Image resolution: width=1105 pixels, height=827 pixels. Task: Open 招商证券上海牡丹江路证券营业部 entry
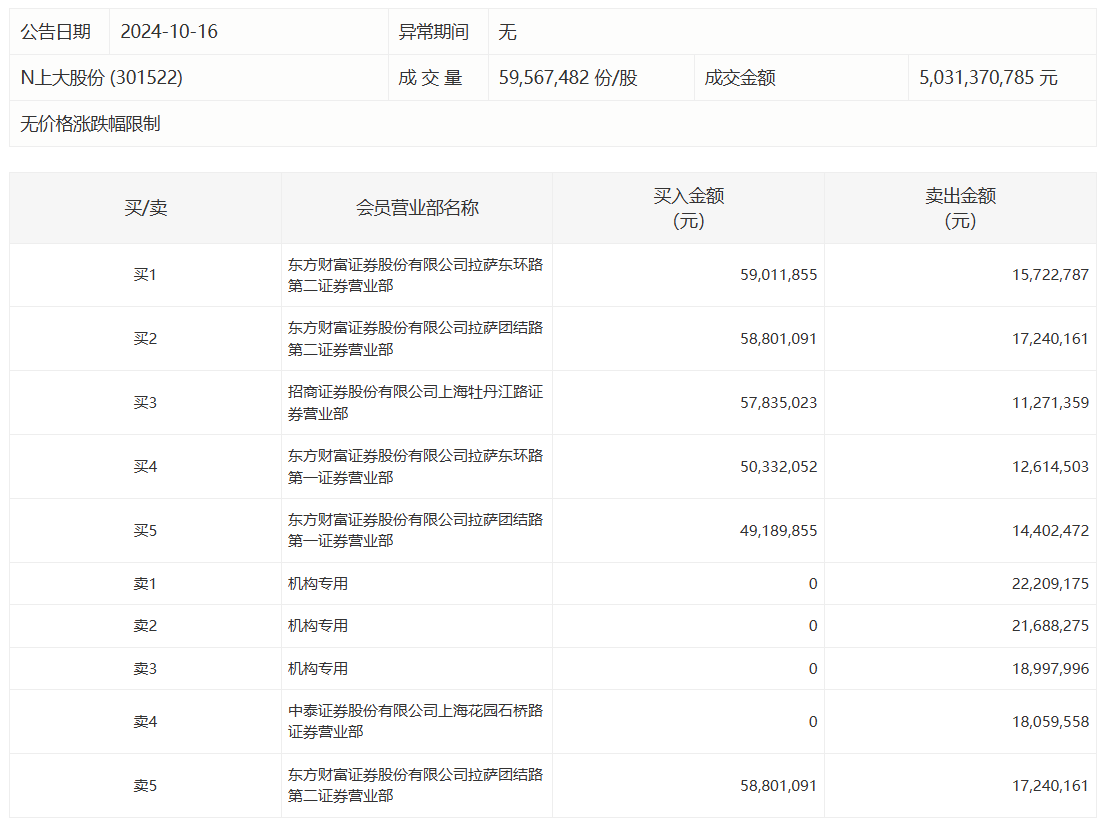click(x=415, y=402)
